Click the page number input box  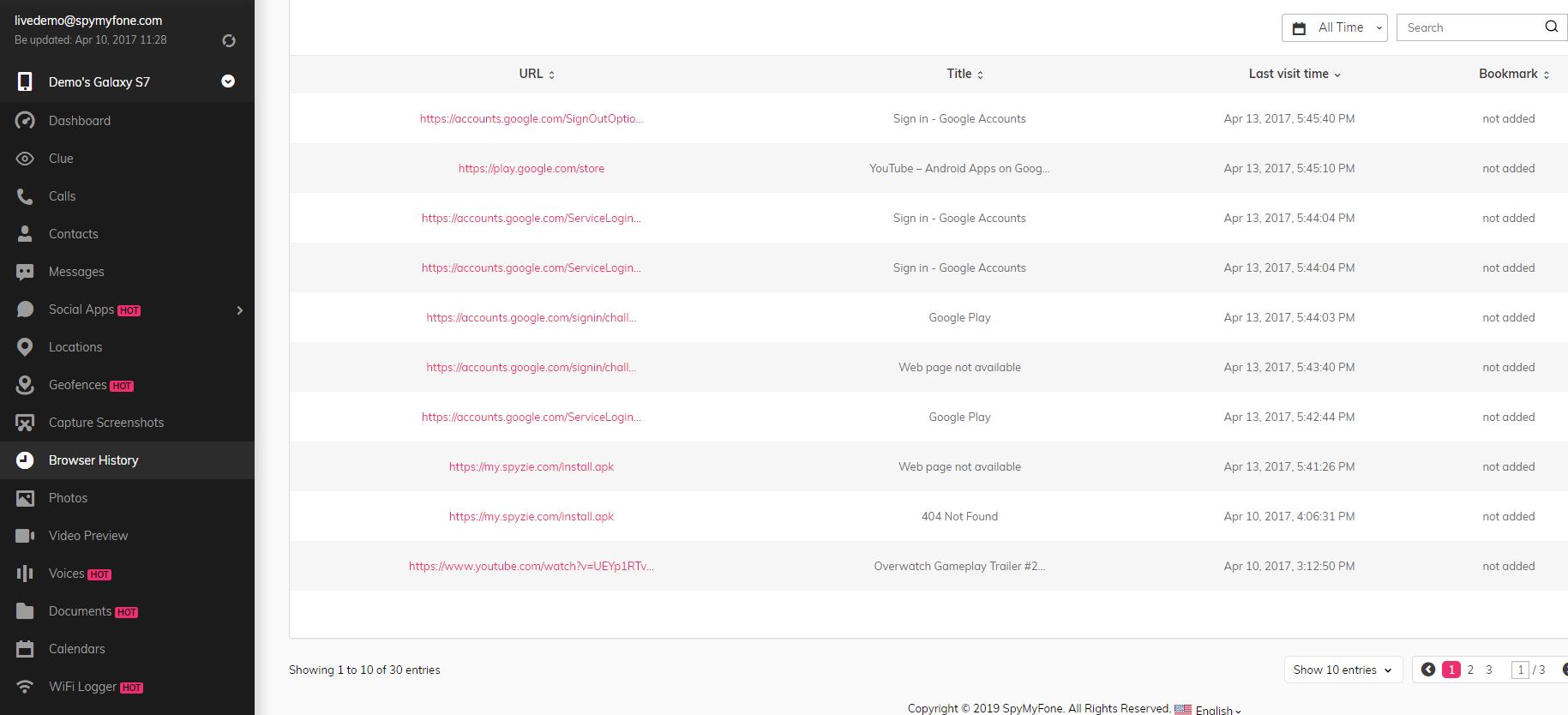[1520, 670]
